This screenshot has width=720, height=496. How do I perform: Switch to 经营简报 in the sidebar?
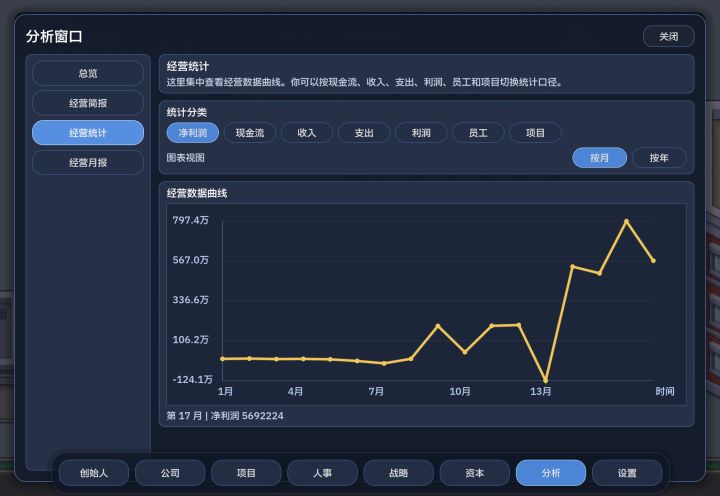88,103
